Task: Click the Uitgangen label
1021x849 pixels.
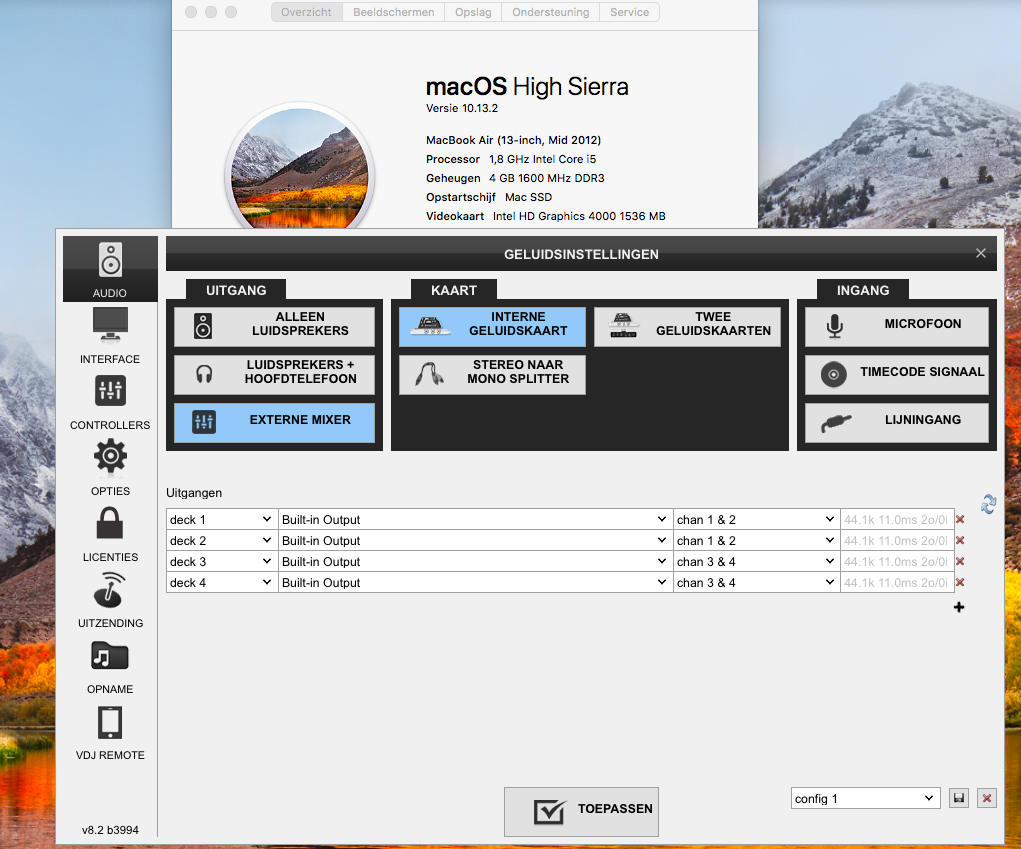Action: pyautogui.click(x=194, y=493)
